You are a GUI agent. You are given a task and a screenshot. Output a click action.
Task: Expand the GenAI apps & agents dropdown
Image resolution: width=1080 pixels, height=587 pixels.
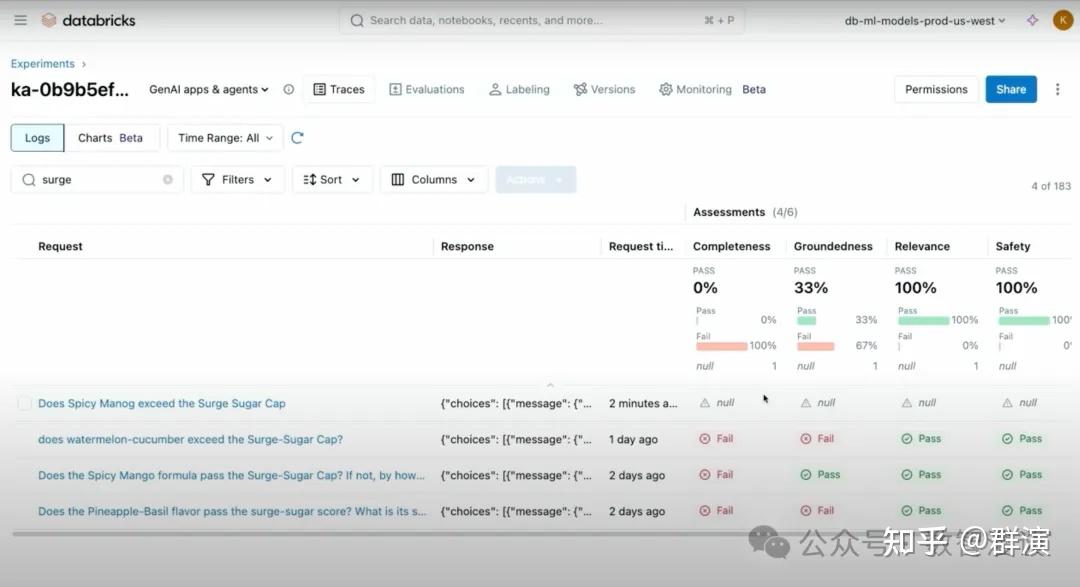209,90
